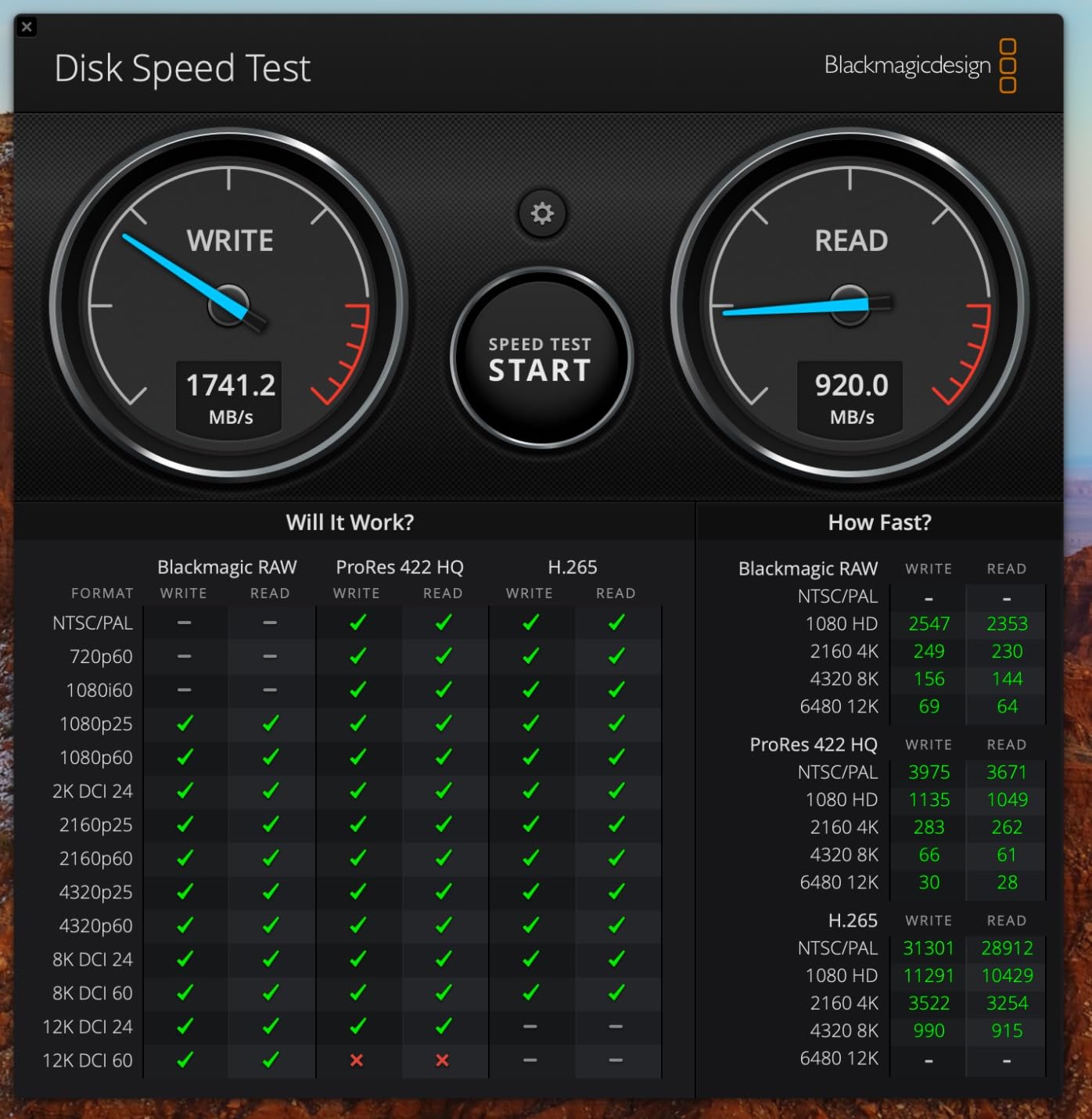Click ProRes 422 HQ write checkmark for 720p60

[357, 656]
